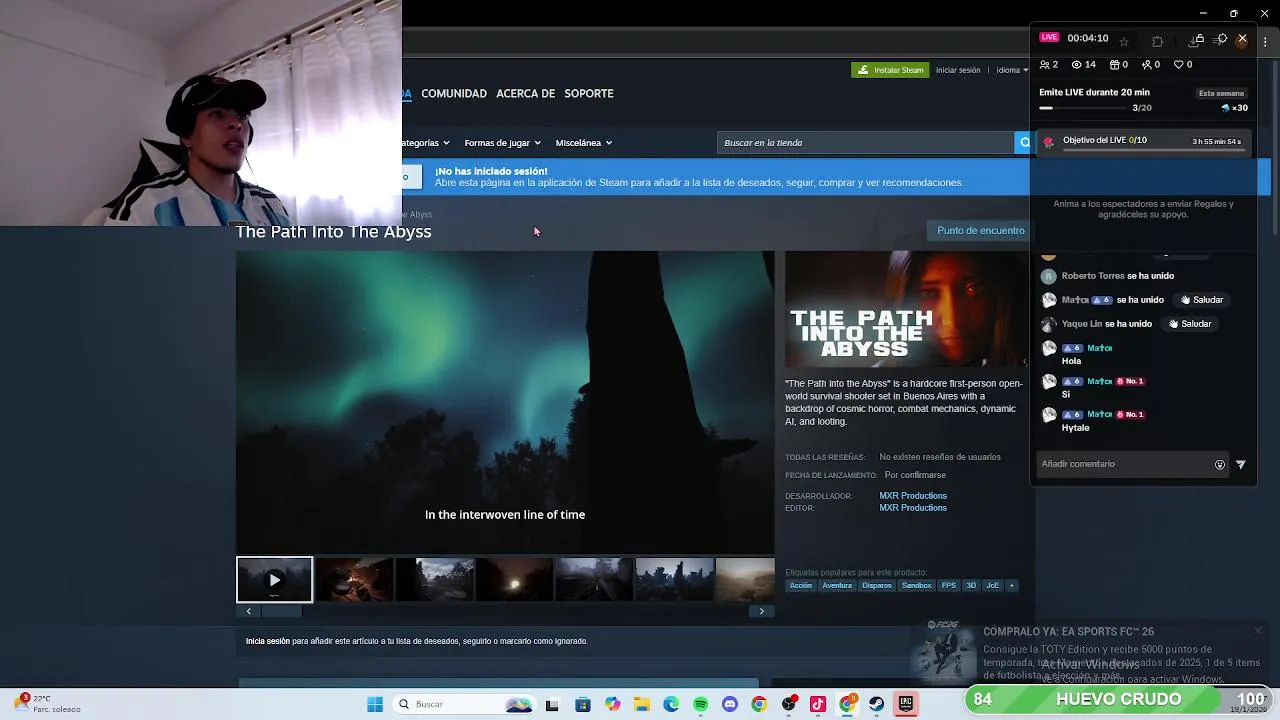Open TikTok Live Studio taskbar icon
The width and height of the screenshot is (1280, 720).
coord(818,704)
